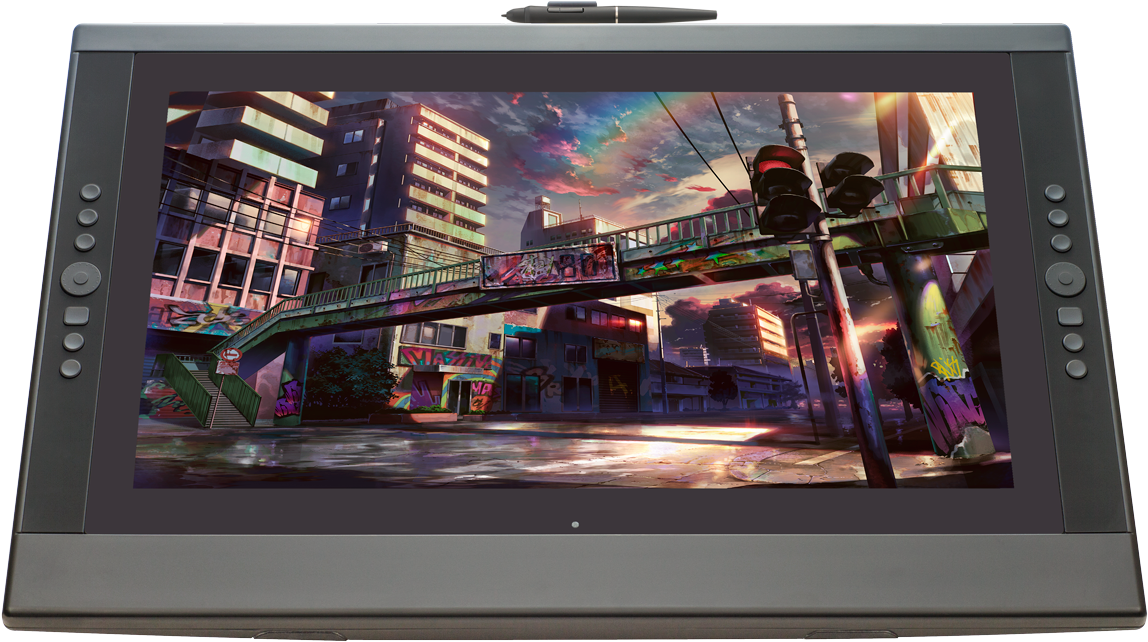Select the stylus pen resting above the tablet

coord(609,12)
